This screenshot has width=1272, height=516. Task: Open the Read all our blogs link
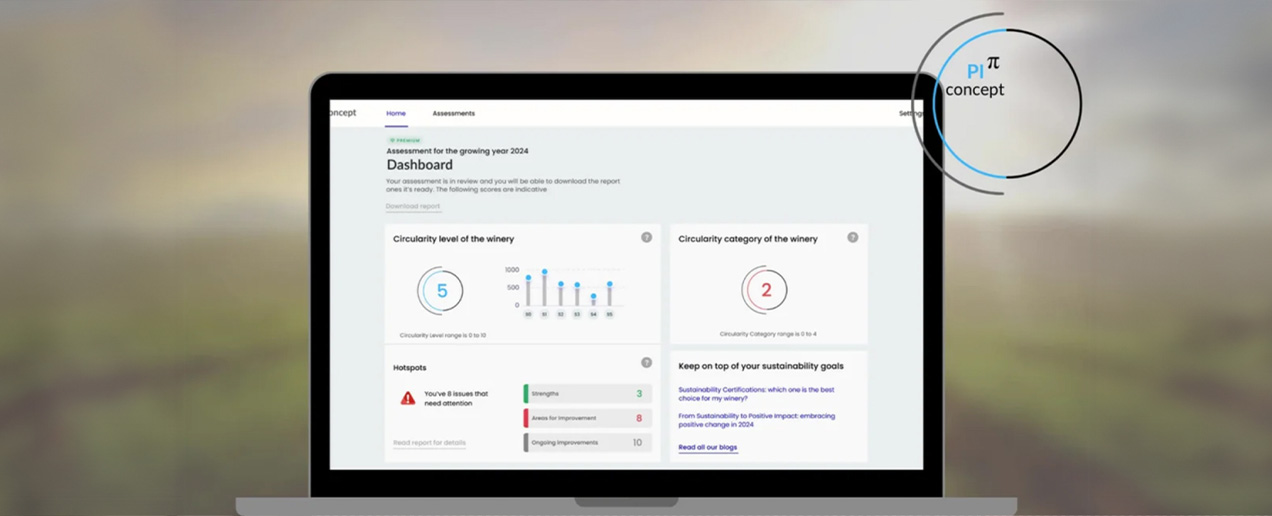(x=708, y=448)
